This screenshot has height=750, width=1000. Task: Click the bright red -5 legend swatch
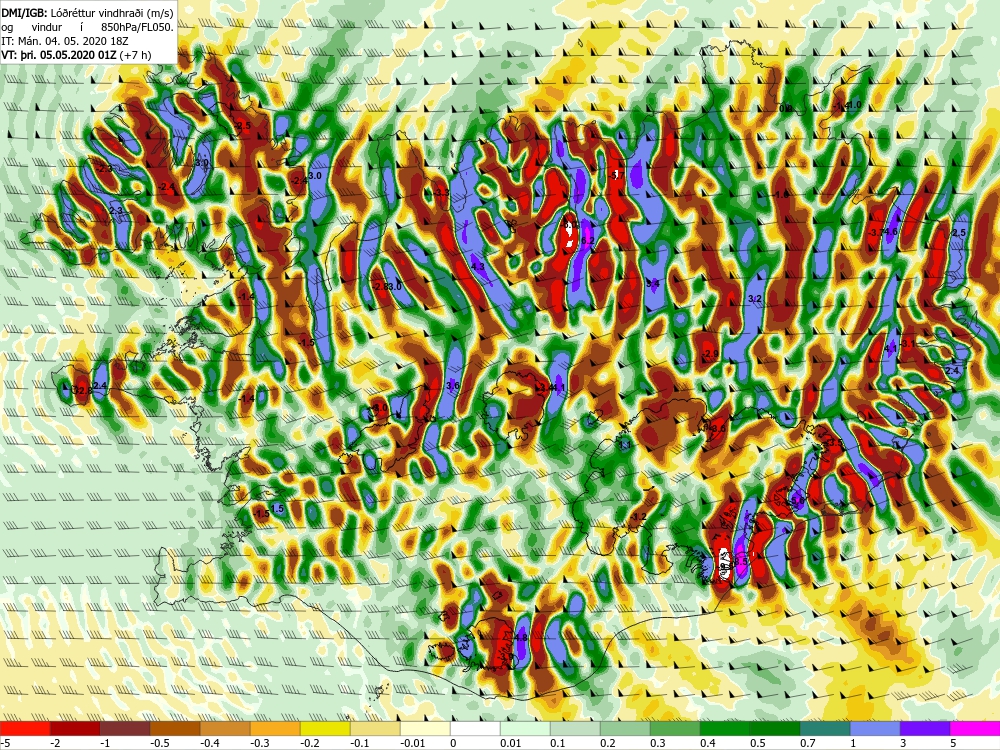click(25, 729)
